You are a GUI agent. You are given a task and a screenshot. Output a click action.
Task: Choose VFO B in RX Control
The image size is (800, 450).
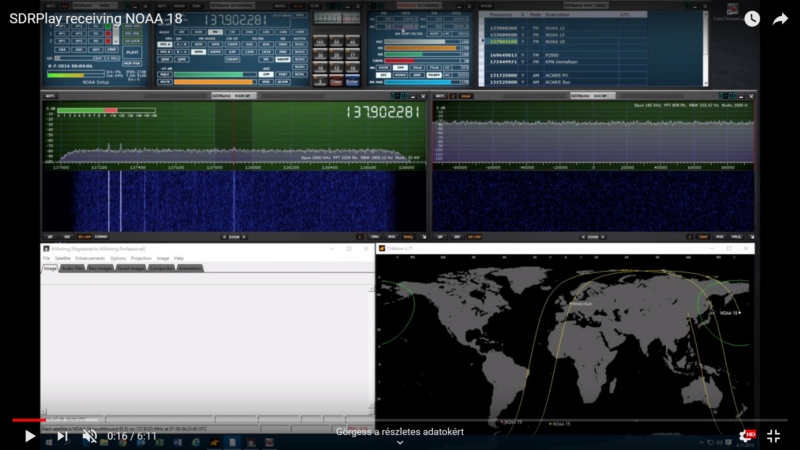point(165,52)
